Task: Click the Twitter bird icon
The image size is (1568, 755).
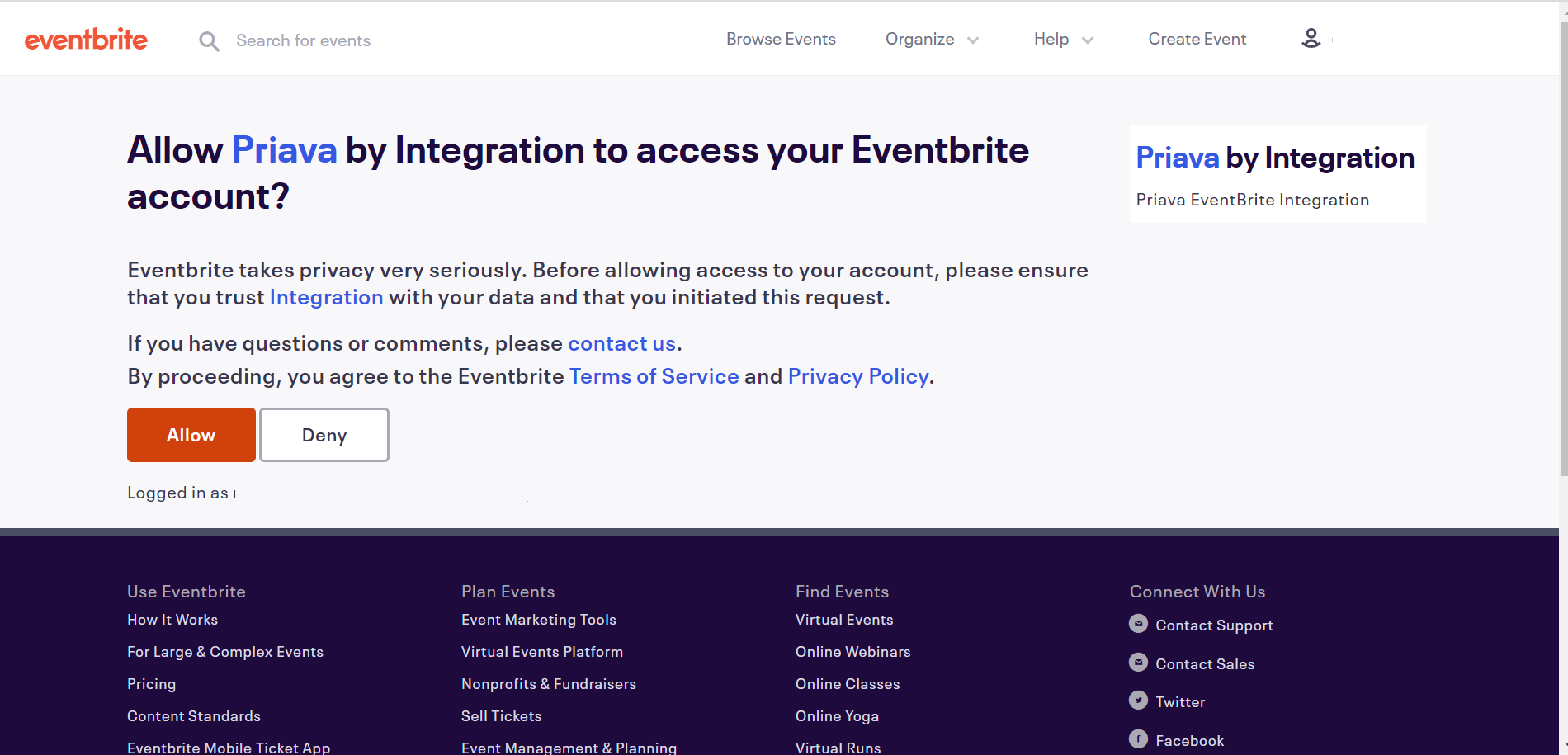Action: [1138, 701]
